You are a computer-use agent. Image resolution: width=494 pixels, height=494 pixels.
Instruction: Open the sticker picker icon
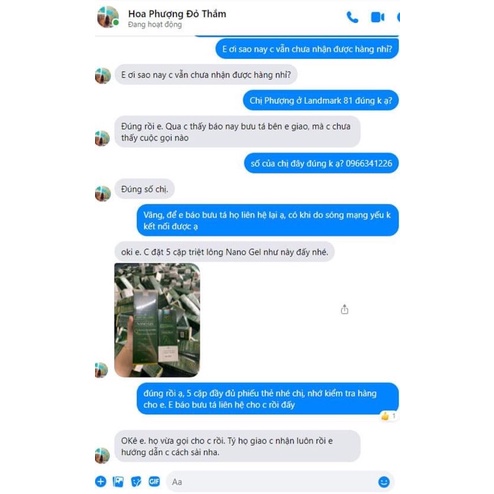click(x=136, y=482)
